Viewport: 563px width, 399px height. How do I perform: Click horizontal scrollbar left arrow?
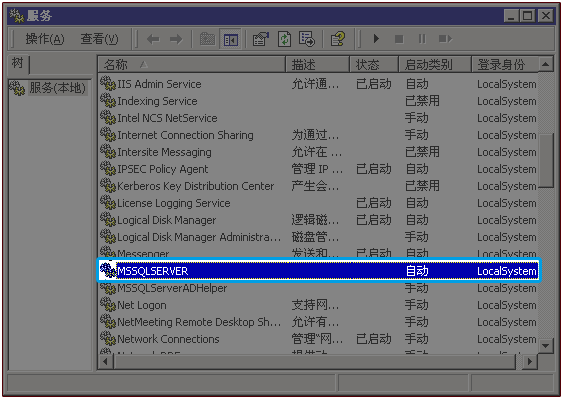[105, 361]
